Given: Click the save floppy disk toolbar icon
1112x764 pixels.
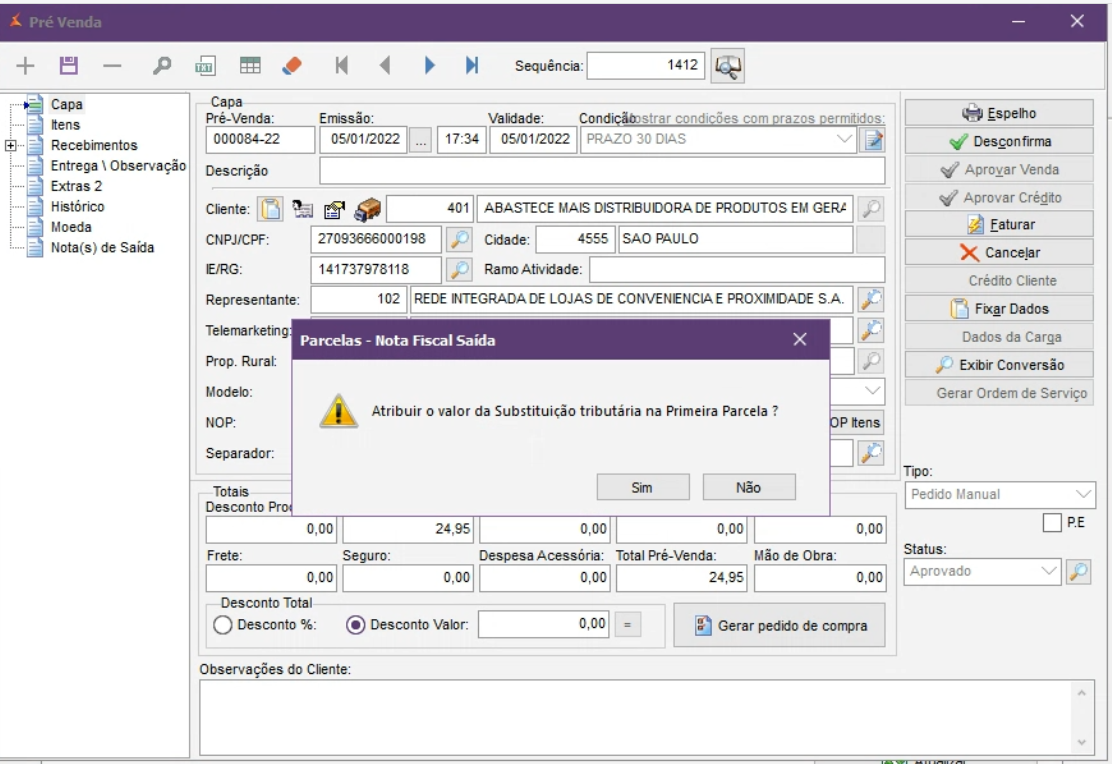Looking at the screenshot, I should point(70,65).
